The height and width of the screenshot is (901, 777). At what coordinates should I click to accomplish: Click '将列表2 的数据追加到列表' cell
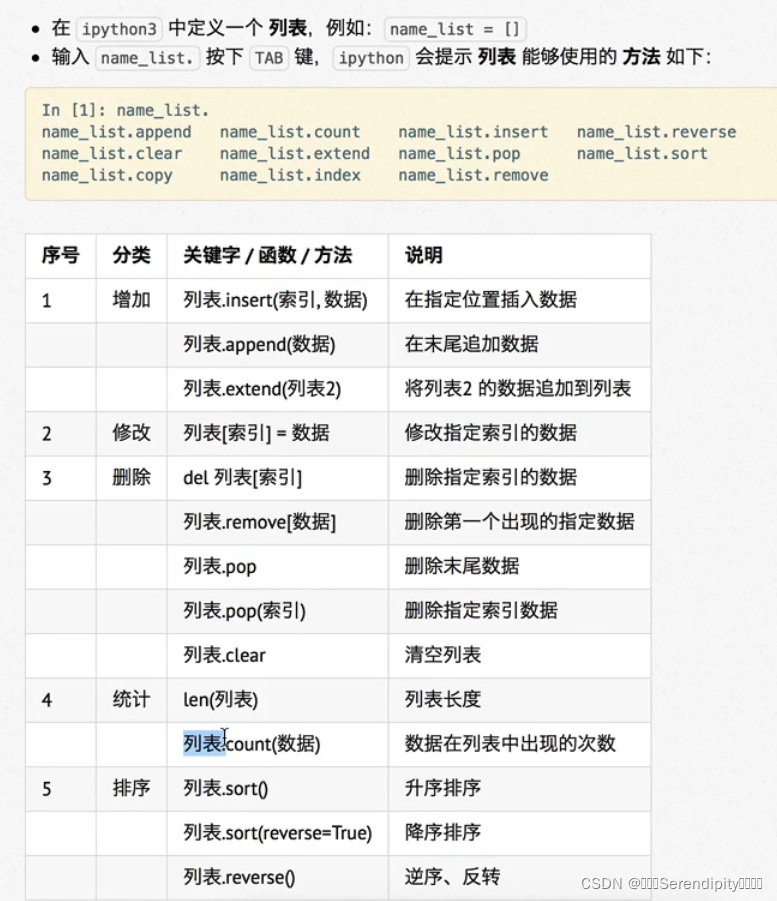[x=518, y=389]
